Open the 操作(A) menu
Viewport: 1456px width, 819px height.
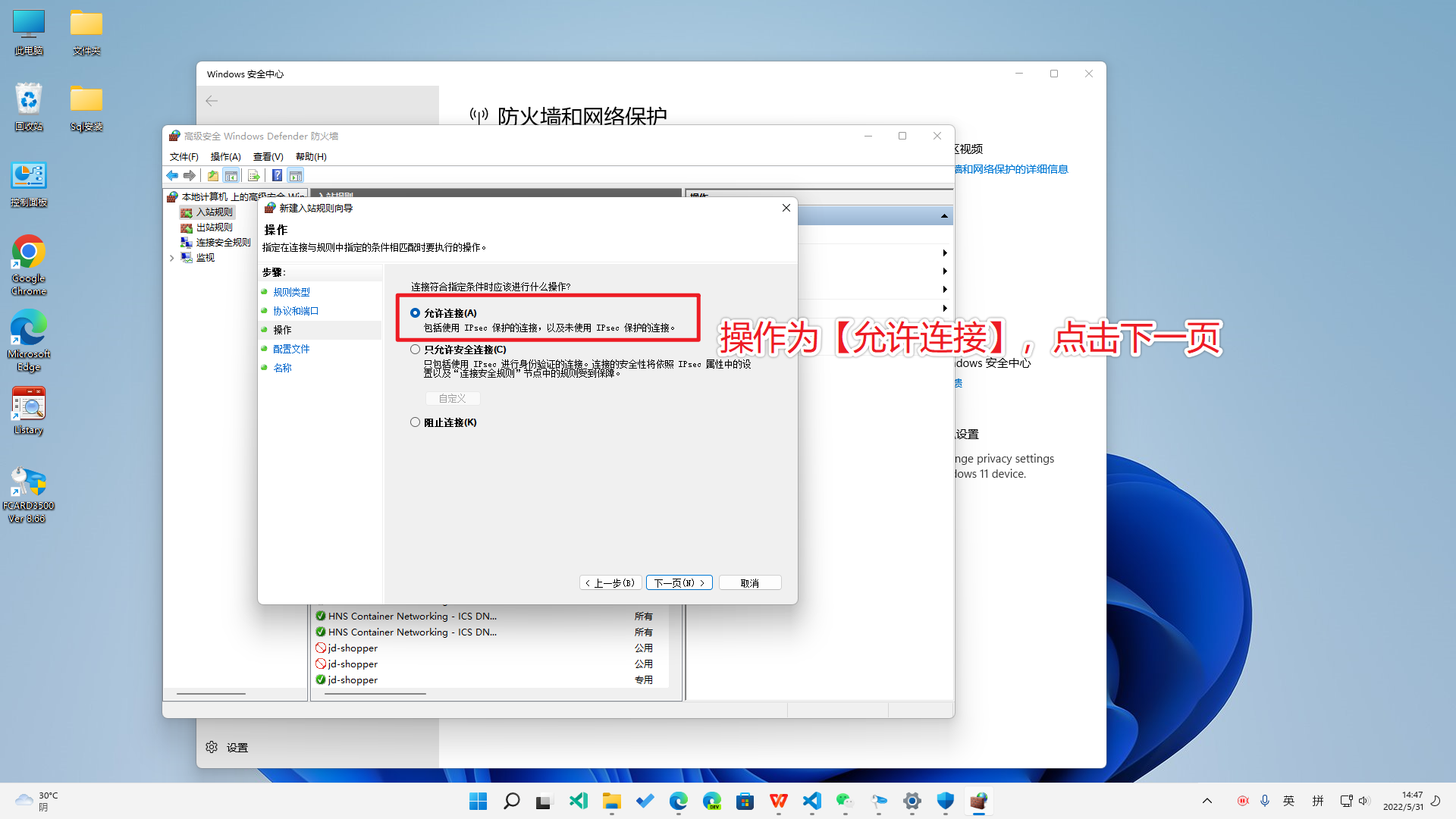(225, 157)
